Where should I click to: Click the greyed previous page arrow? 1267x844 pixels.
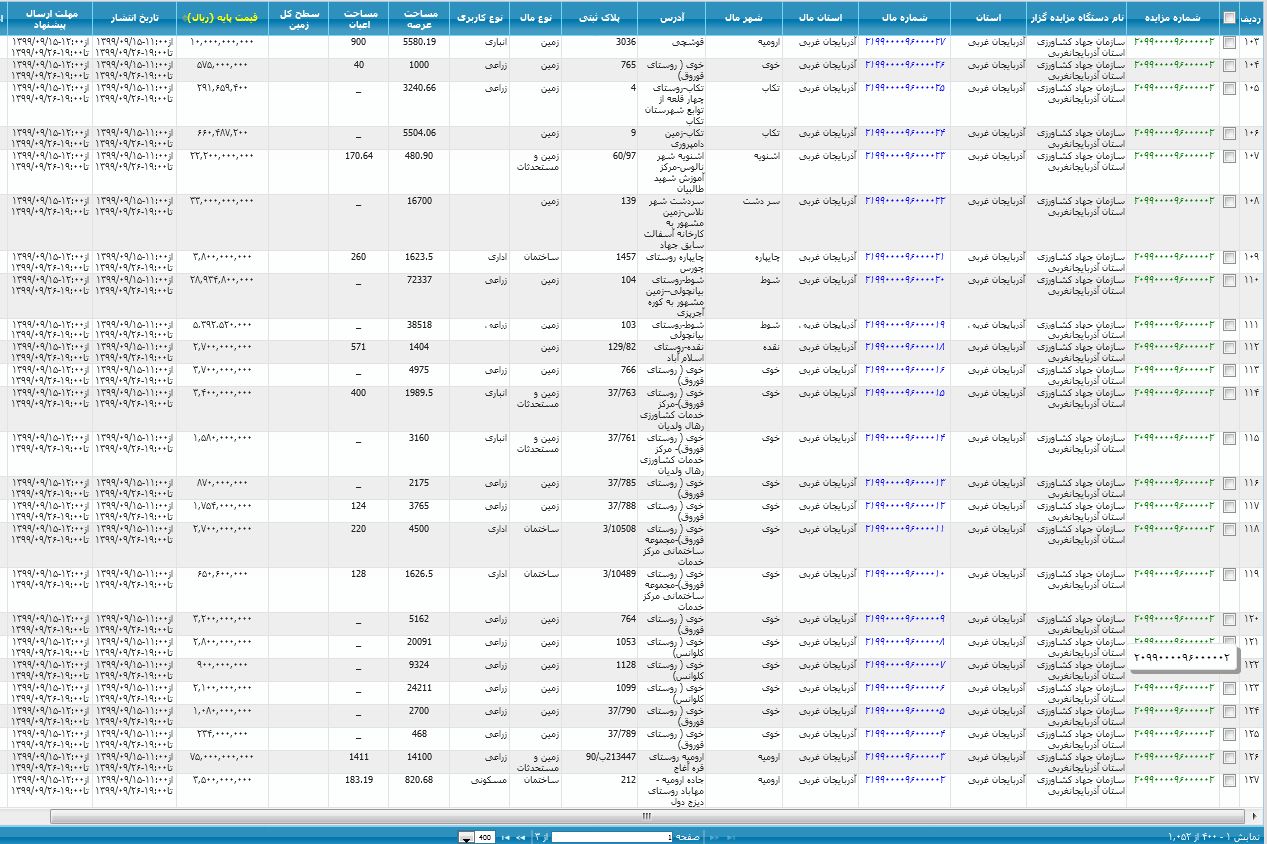point(714,837)
